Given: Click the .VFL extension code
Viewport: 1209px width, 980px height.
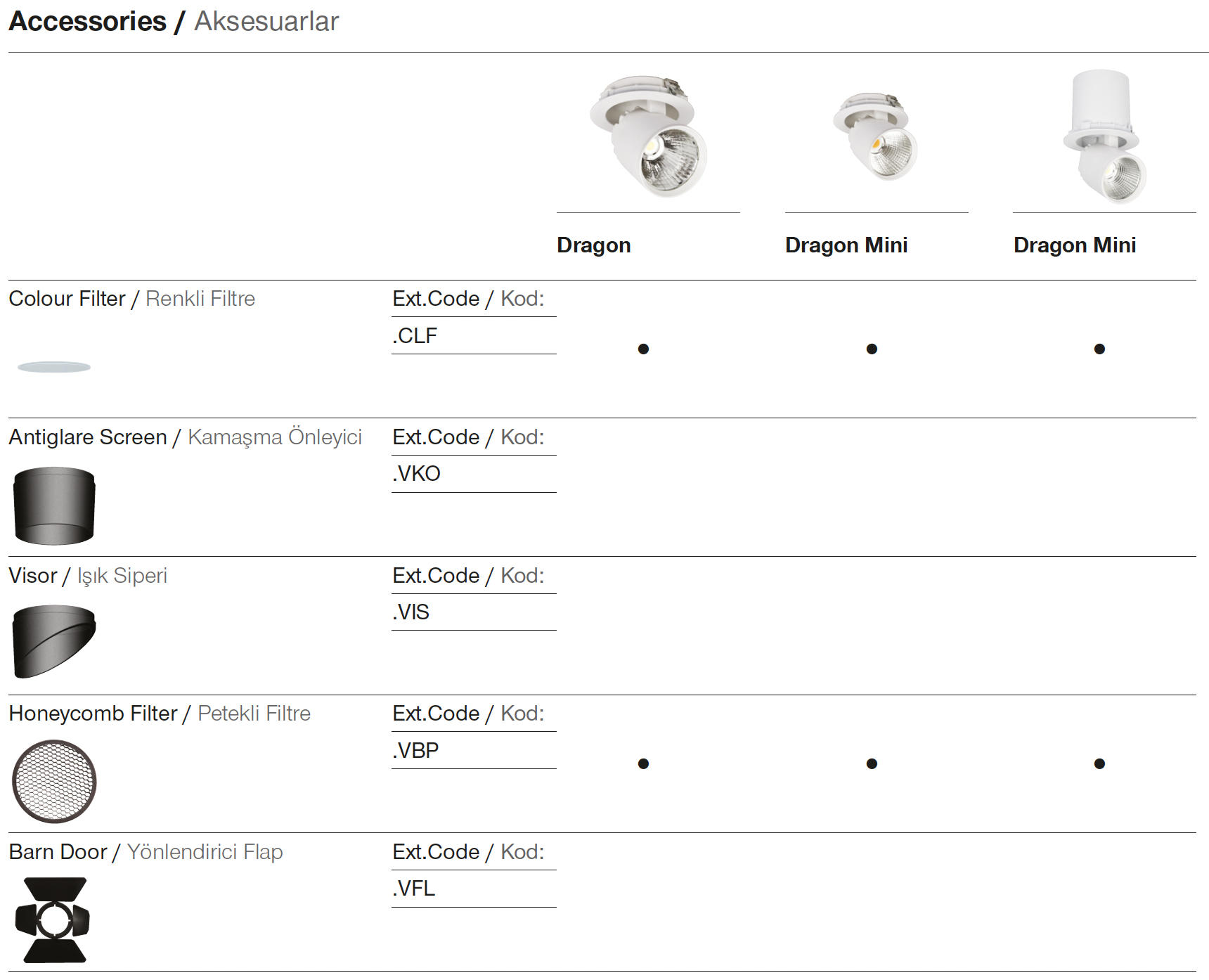Looking at the screenshot, I should coord(414,889).
